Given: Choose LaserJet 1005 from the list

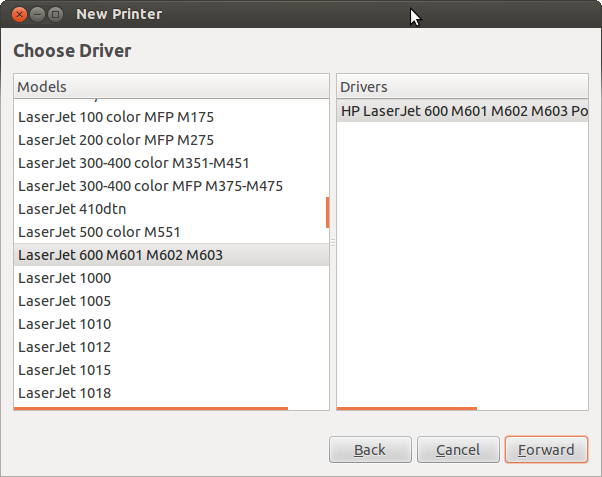Looking at the screenshot, I should pos(65,301).
